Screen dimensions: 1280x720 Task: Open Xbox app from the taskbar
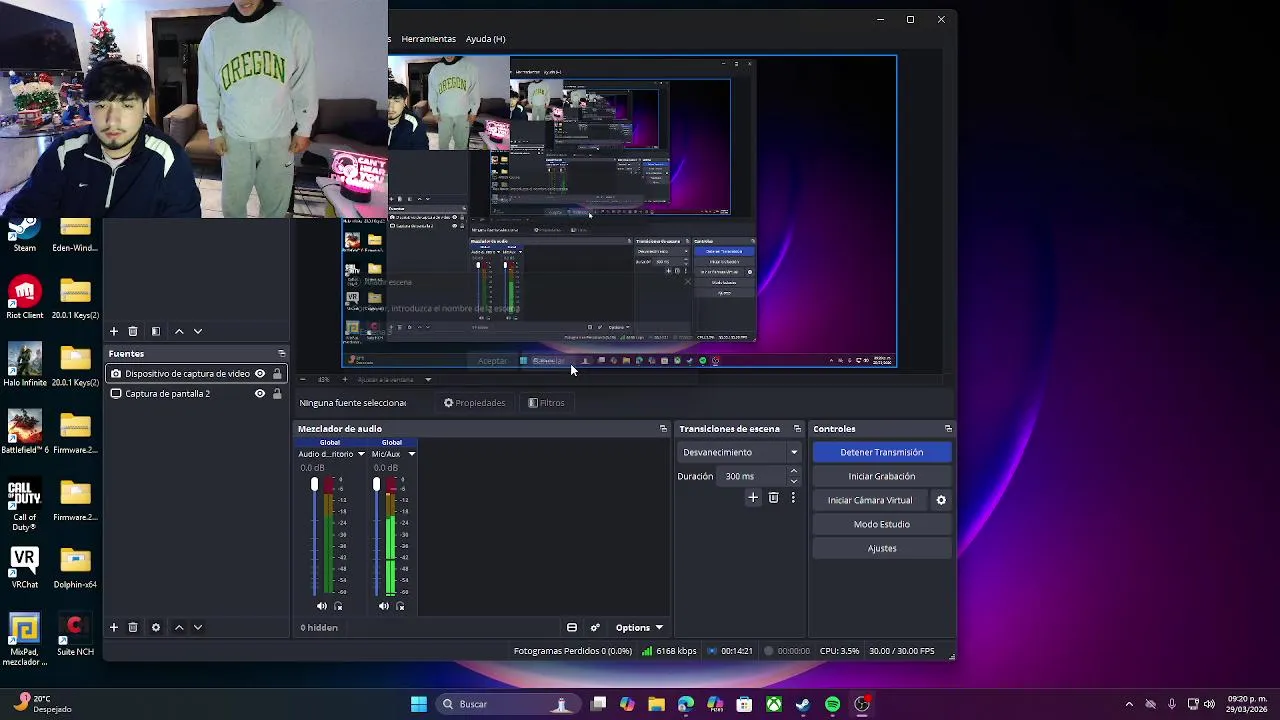click(774, 704)
